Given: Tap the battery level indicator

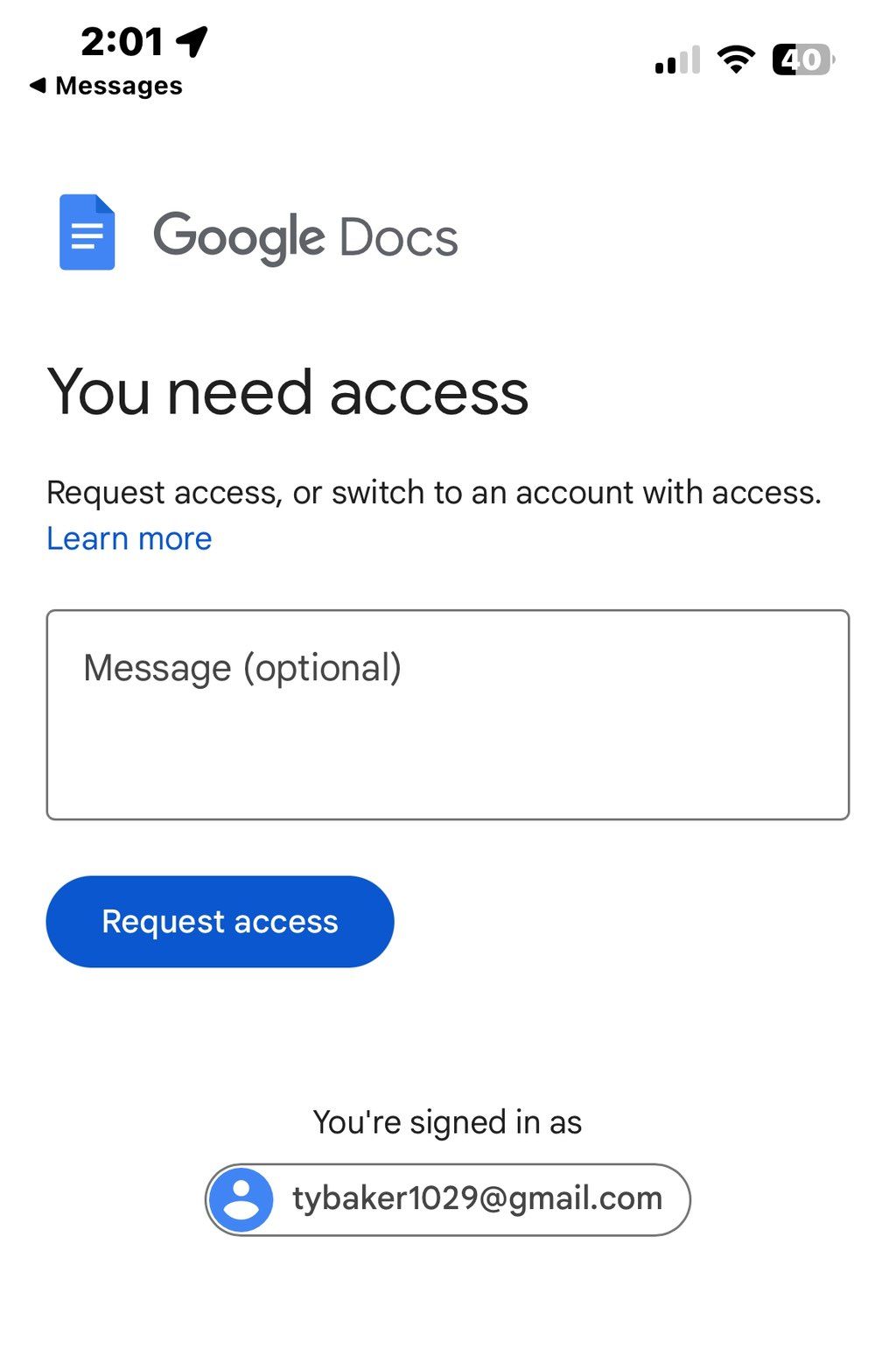Looking at the screenshot, I should click(x=803, y=60).
